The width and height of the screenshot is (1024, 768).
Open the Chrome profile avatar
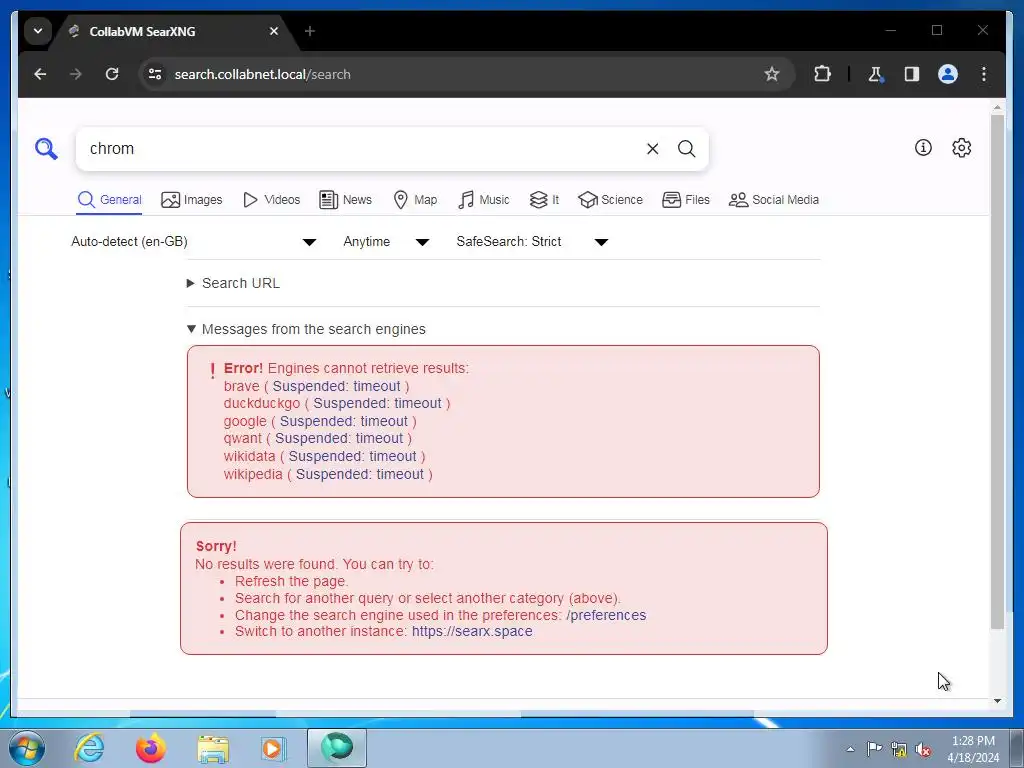coord(948,74)
